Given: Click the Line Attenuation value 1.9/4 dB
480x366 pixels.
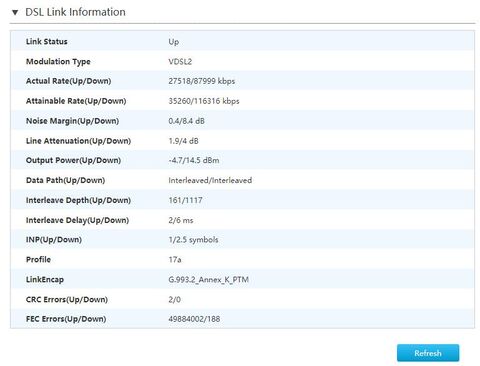Looking at the screenshot, I should tap(183, 141).
